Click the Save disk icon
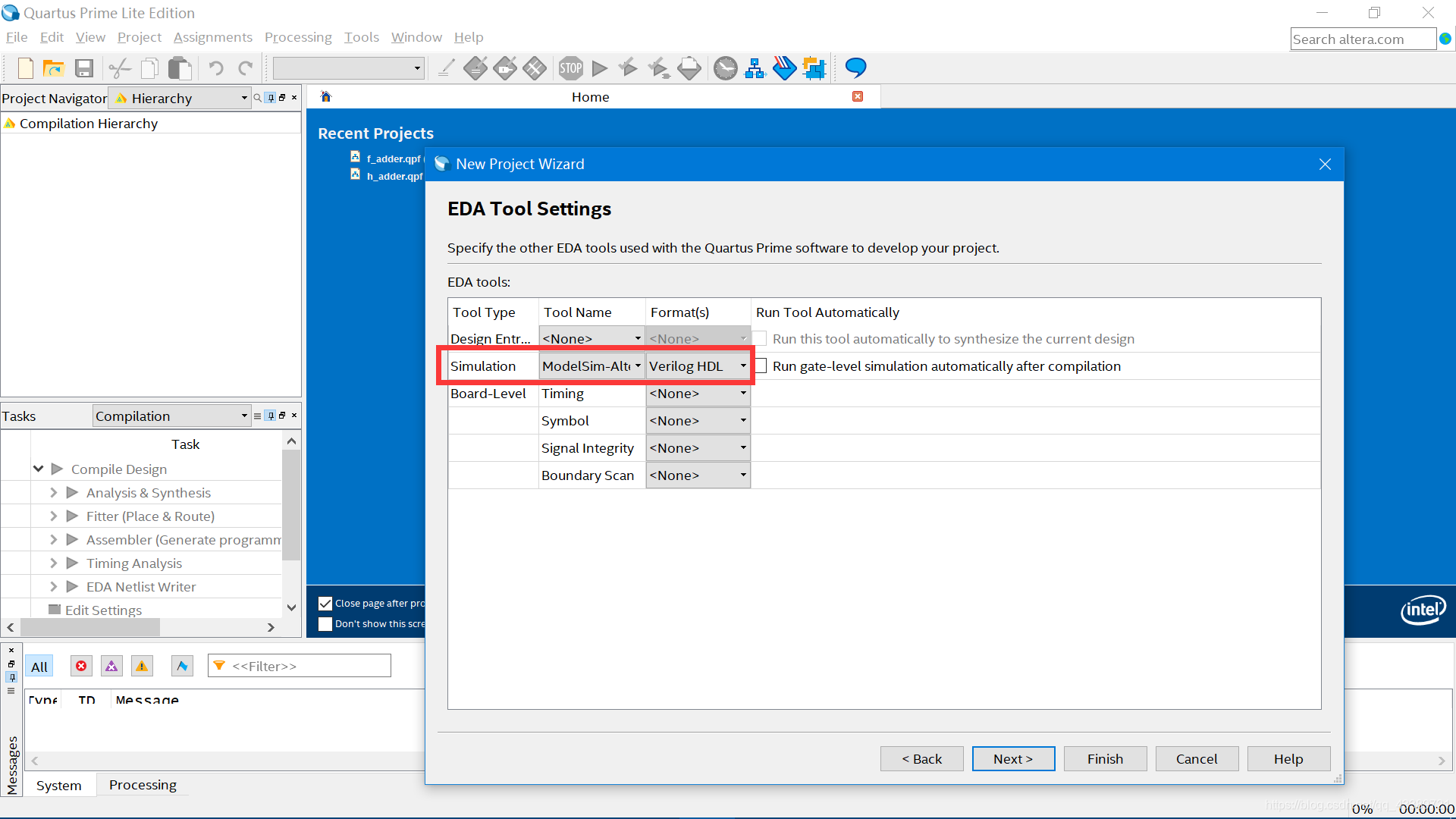 [83, 68]
